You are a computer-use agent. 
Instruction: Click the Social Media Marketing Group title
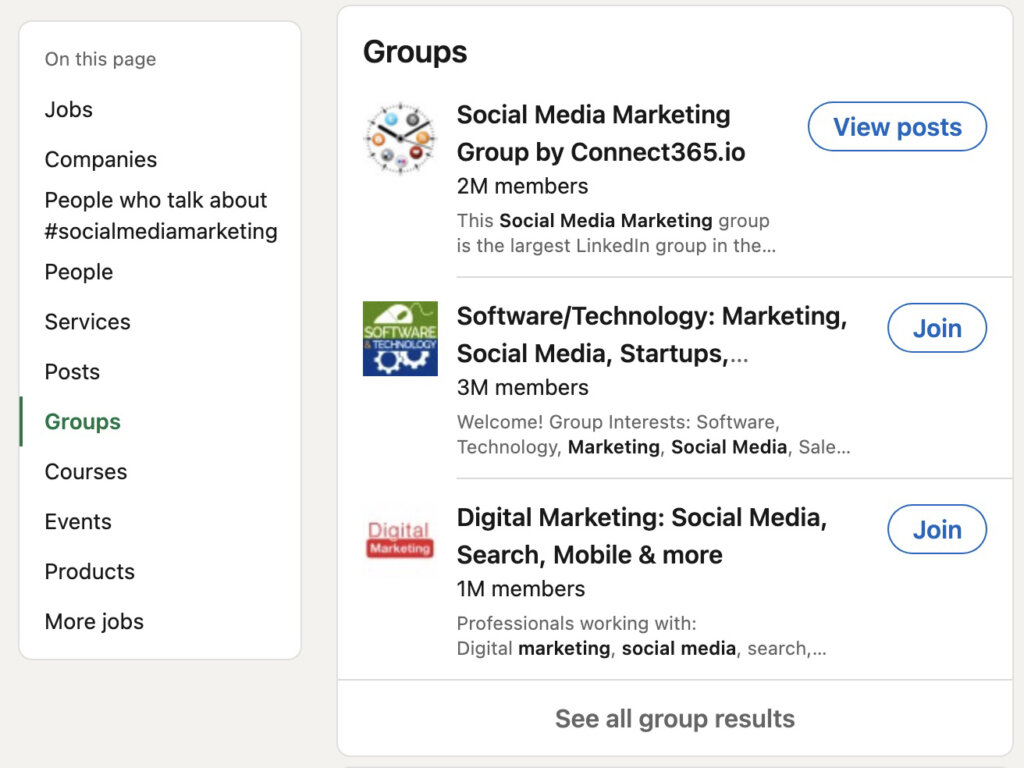593,133
